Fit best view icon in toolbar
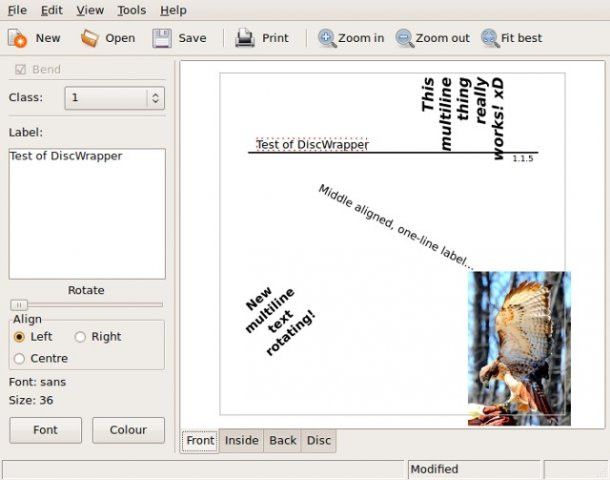Screen dimensions: 610x480 pyautogui.click(x=490, y=38)
